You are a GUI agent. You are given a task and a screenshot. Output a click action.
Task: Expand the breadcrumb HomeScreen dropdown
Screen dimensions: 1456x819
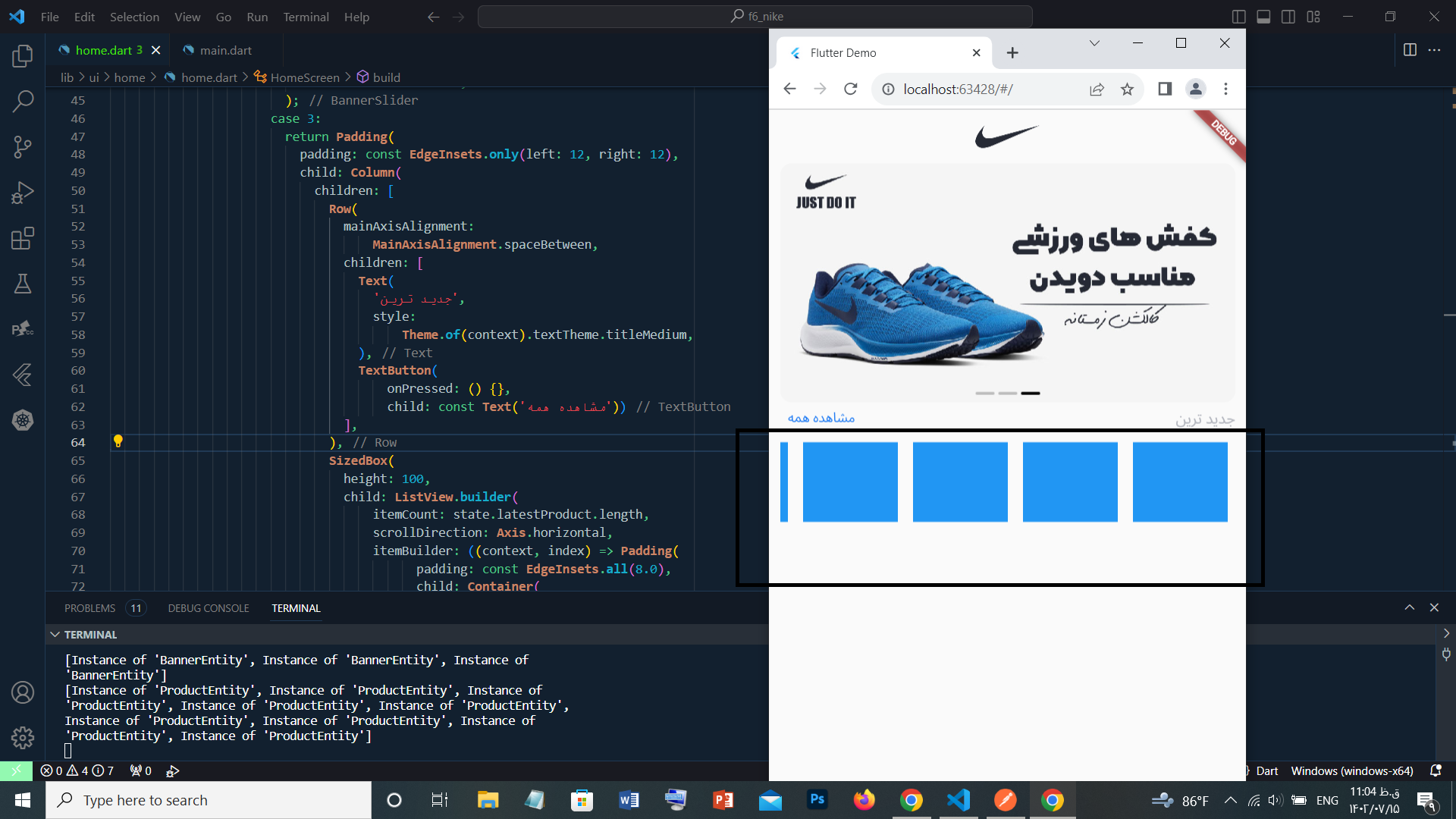[x=305, y=77]
